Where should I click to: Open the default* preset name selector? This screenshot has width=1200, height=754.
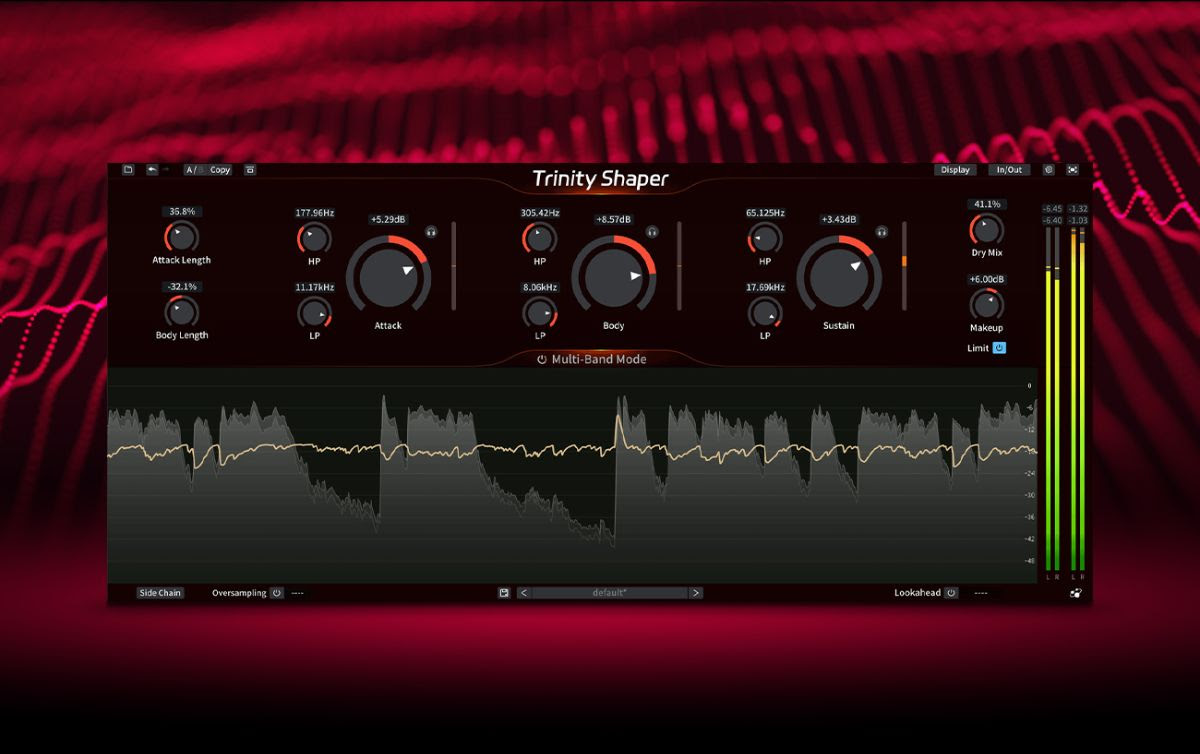[610, 593]
